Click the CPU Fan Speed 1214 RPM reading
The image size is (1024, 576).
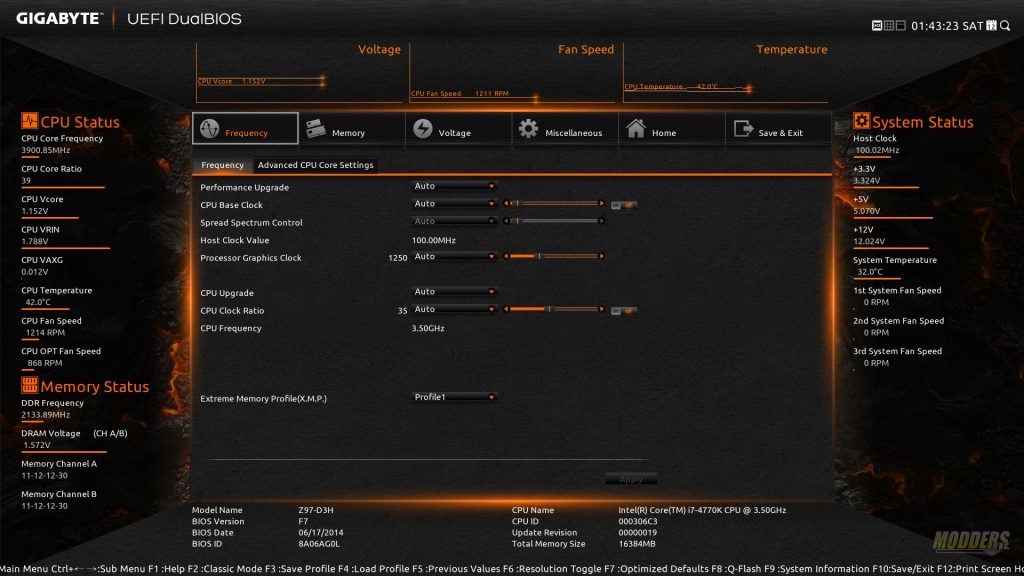45,332
